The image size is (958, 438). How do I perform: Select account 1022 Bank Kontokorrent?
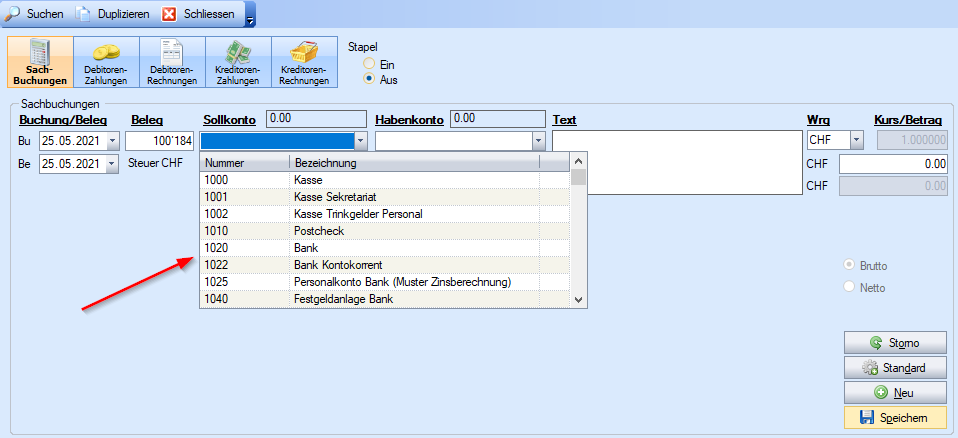(385, 265)
